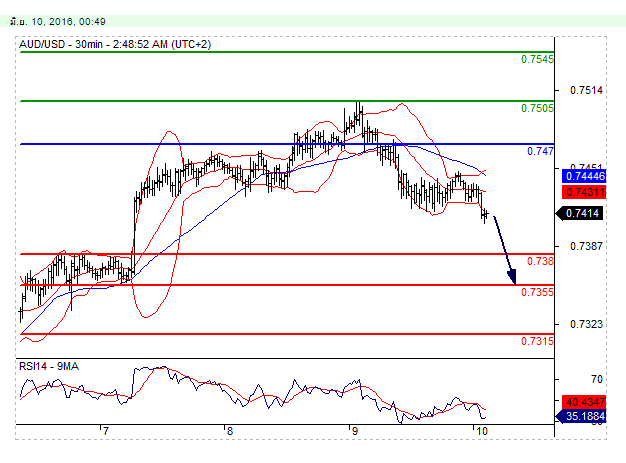Click the RSI 70 level label

point(597,379)
